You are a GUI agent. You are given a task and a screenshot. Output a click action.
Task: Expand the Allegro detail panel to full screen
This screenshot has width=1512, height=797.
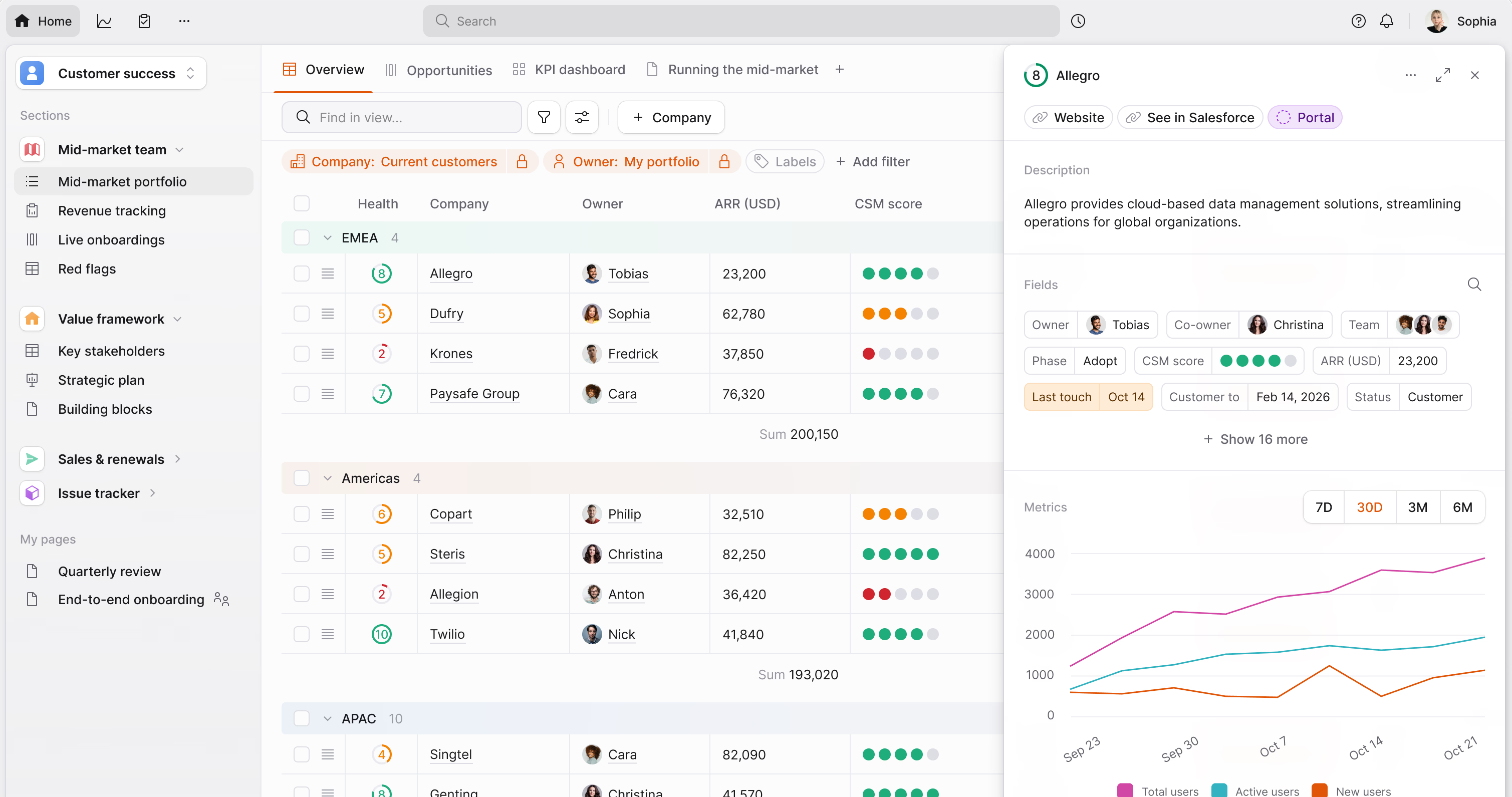1443,75
